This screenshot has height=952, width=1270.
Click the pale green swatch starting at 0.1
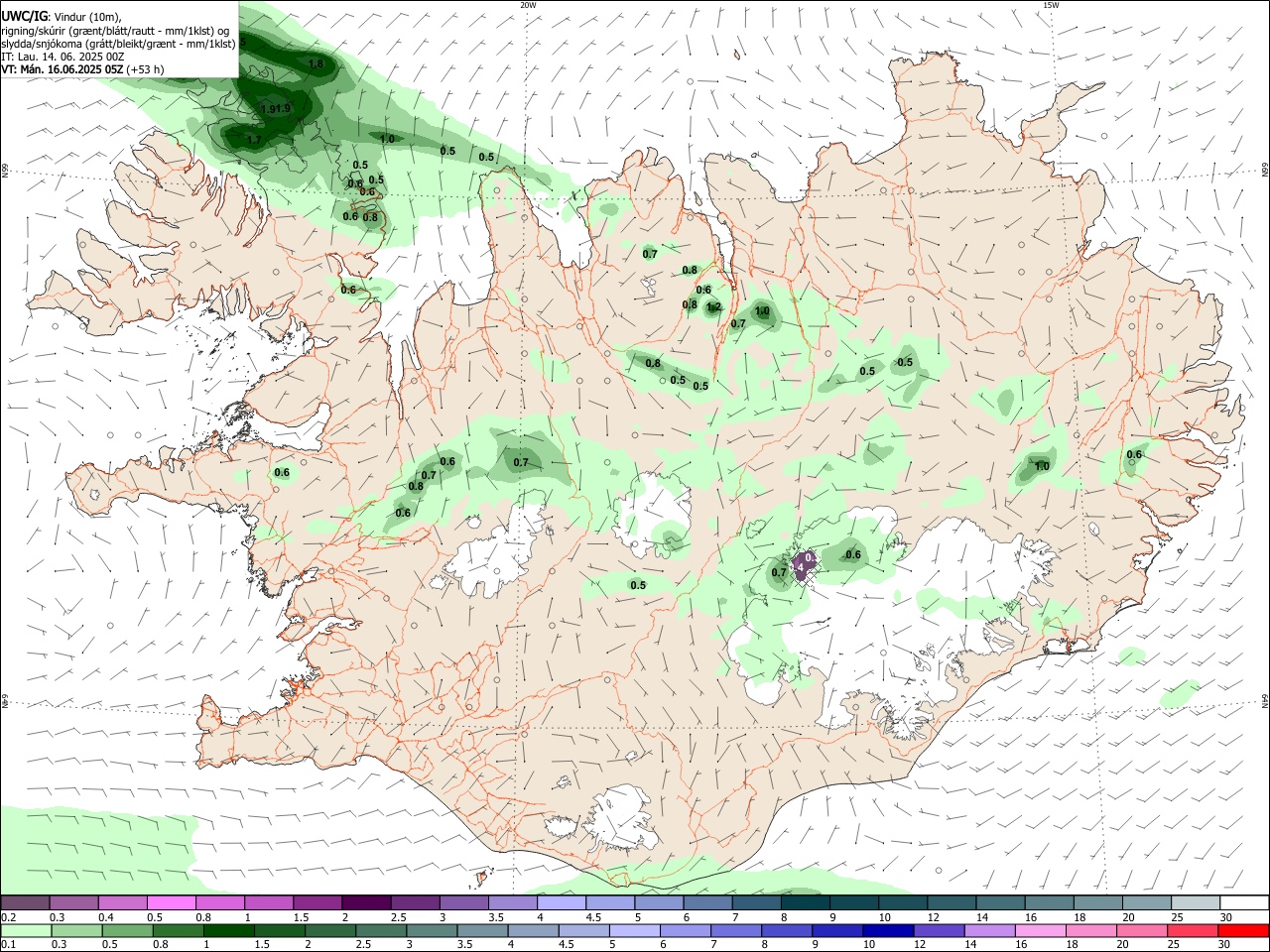click(26, 930)
